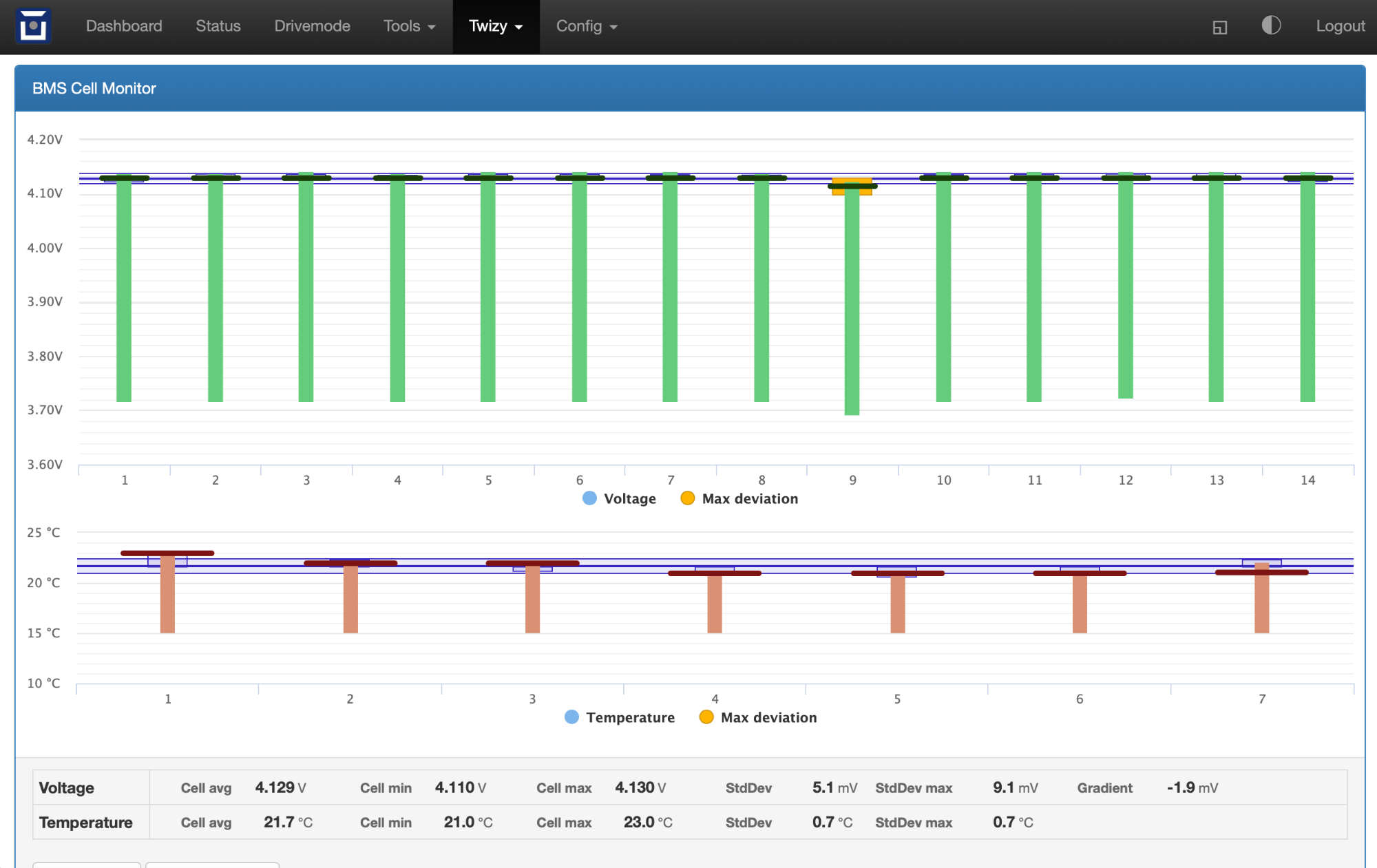Open the Twizy dropdown menu
This screenshot has height=868, width=1377.
pyautogui.click(x=496, y=26)
